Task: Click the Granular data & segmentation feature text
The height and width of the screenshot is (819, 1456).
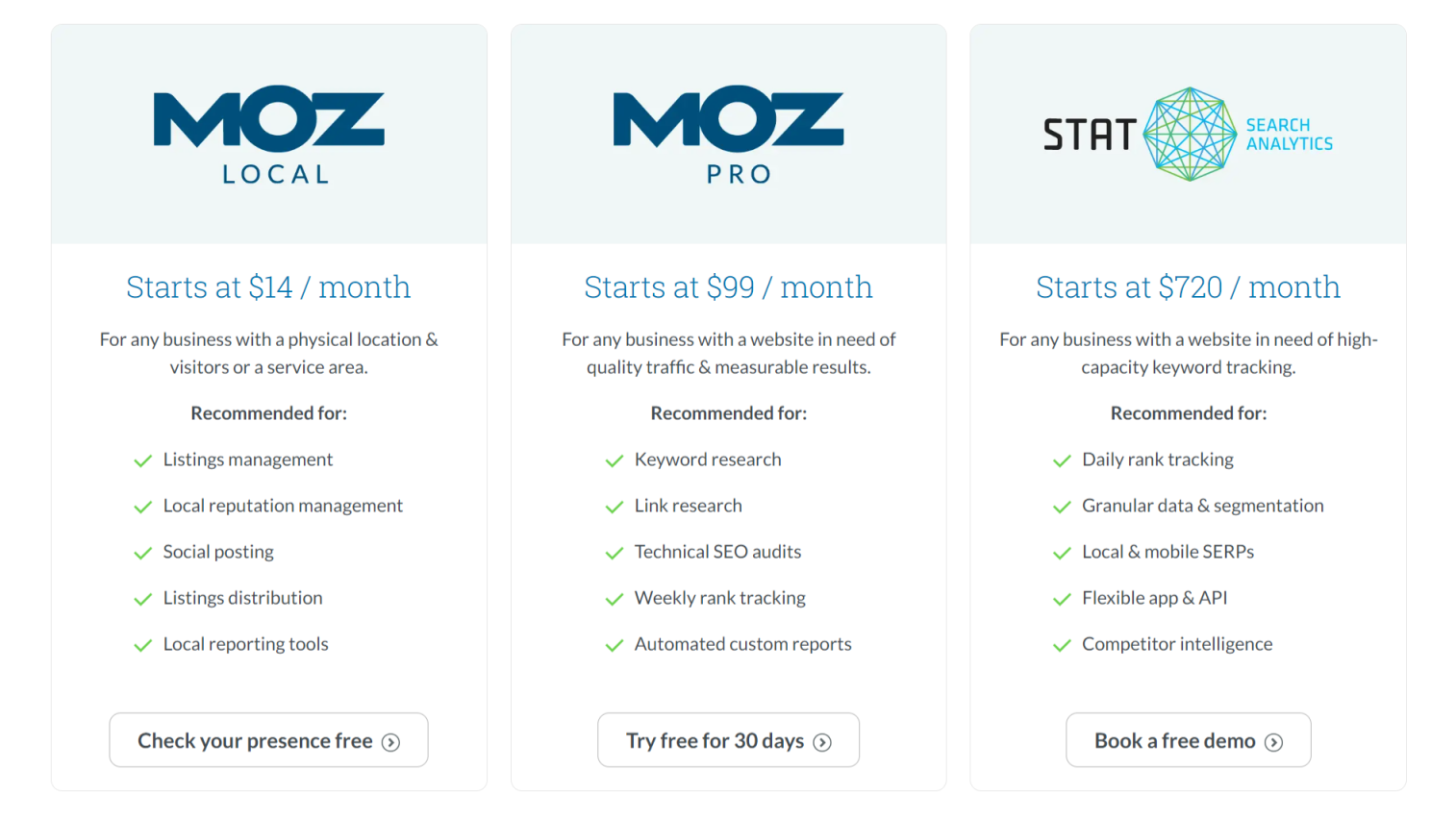Action: pos(1202,506)
